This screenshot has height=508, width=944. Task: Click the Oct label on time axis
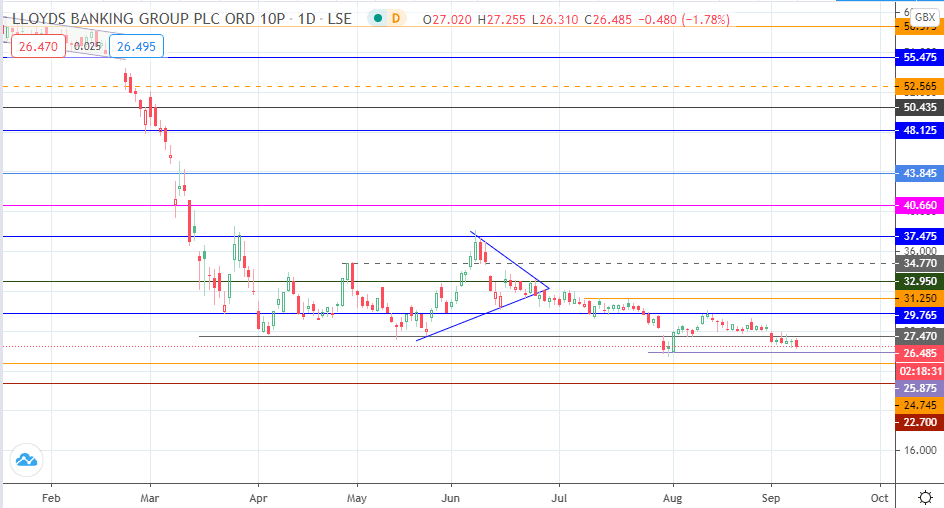pos(880,498)
